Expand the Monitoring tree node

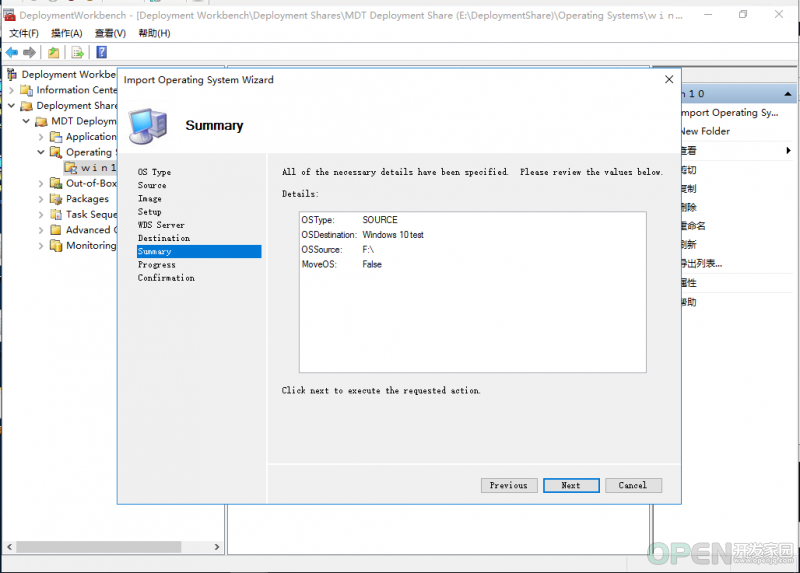tap(41, 245)
